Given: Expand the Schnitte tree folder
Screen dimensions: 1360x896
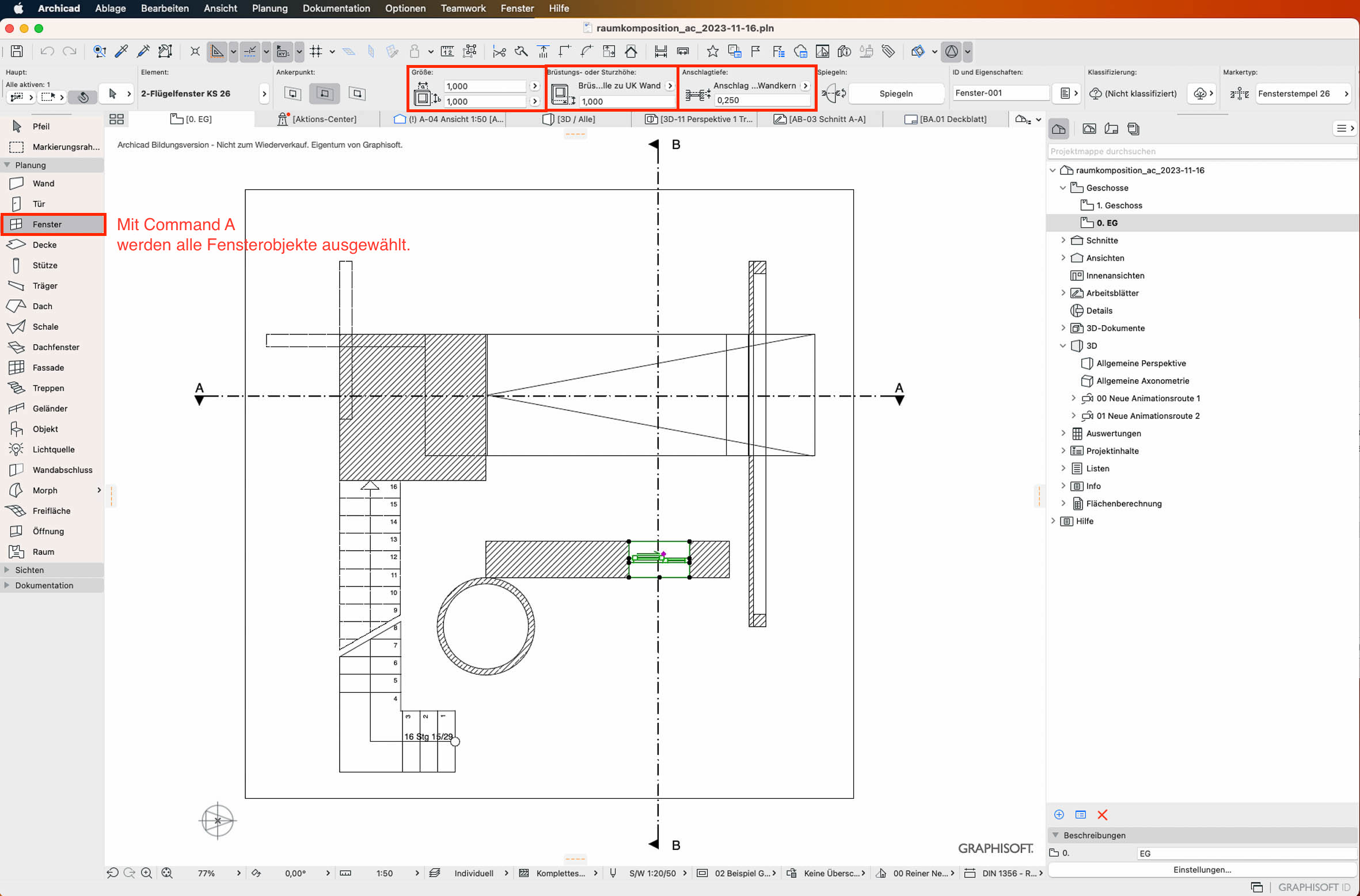Looking at the screenshot, I should pyautogui.click(x=1063, y=241).
